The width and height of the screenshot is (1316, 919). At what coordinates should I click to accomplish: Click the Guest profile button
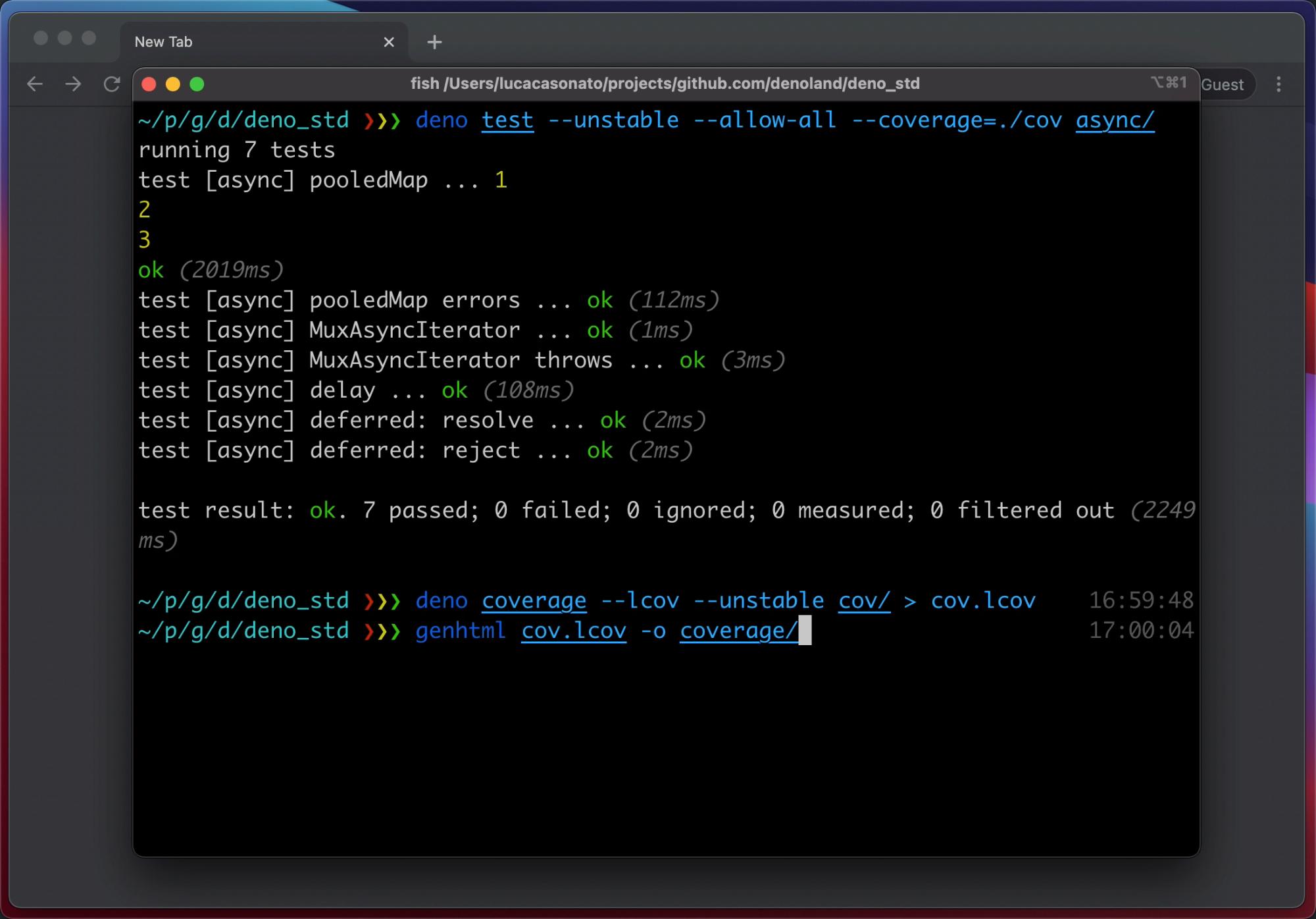[x=1227, y=84]
